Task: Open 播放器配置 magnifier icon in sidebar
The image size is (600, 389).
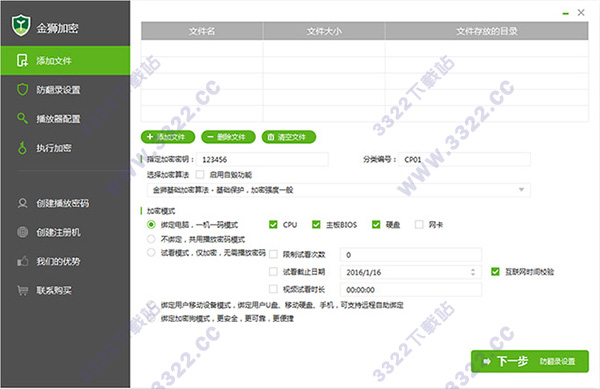Action: coord(23,118)
